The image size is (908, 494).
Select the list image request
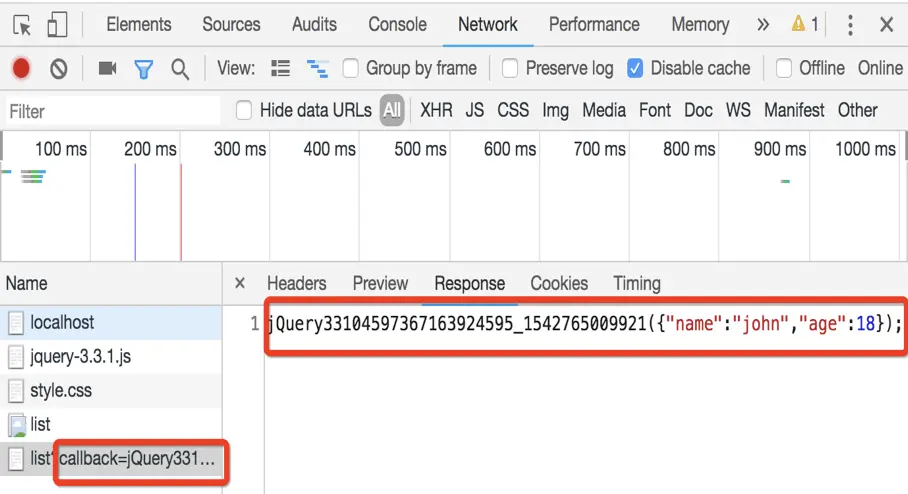(x=111, y=425)
